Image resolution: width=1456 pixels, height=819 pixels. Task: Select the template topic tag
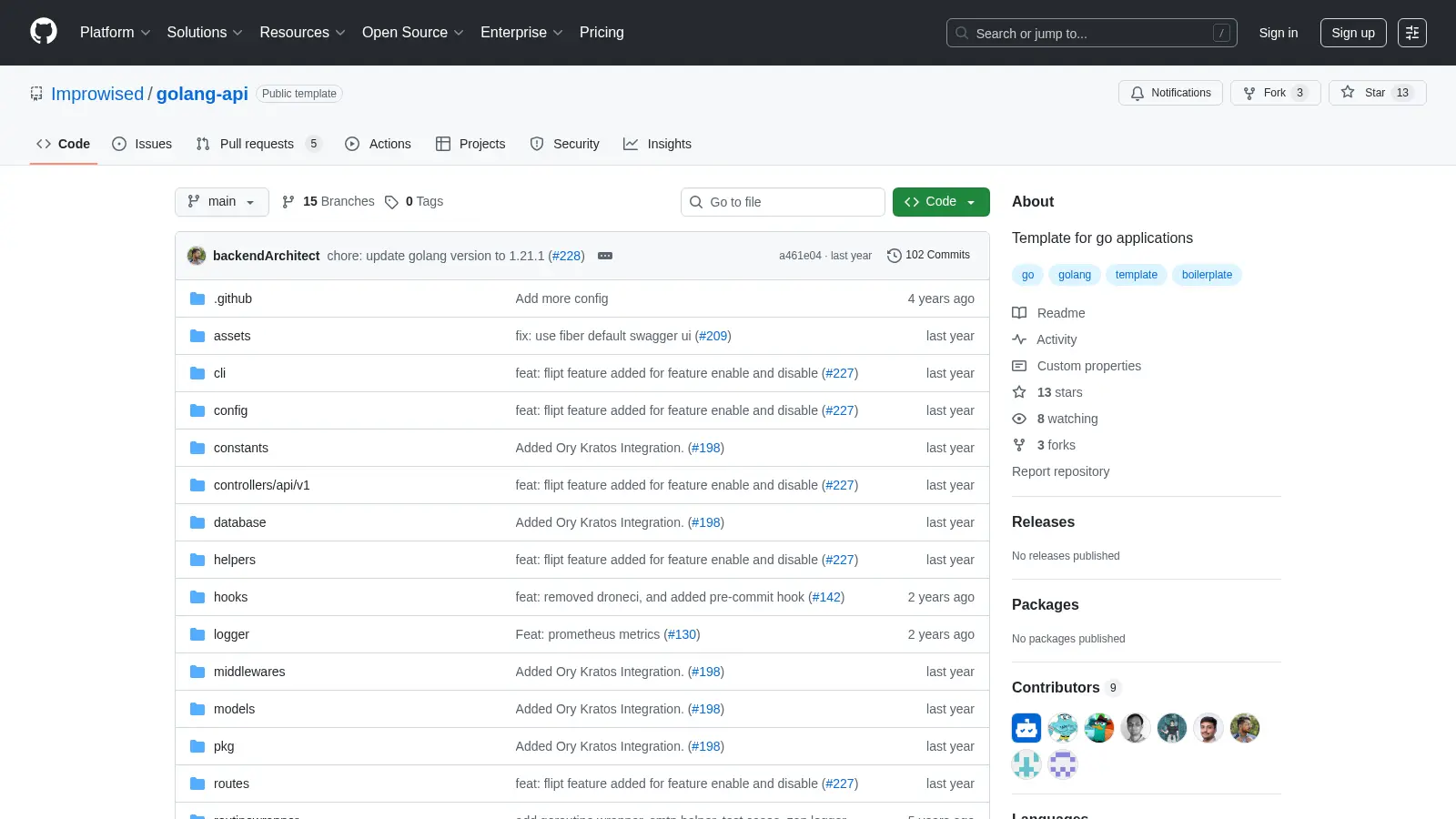pyautogui.click(x=1137, y=275)
